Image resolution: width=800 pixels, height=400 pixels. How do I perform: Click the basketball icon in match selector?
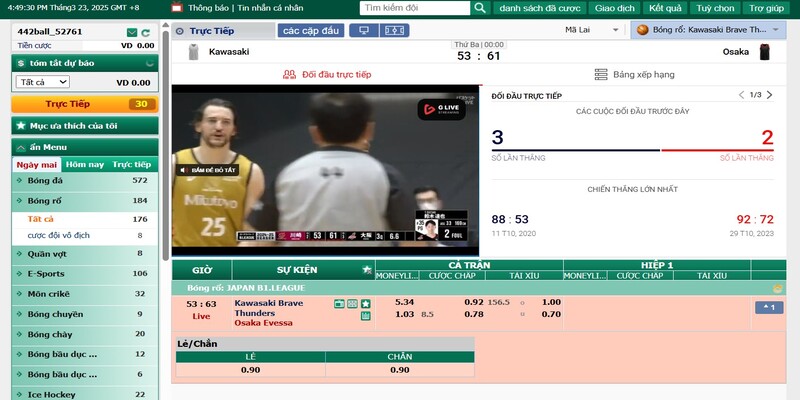[642, 30]
